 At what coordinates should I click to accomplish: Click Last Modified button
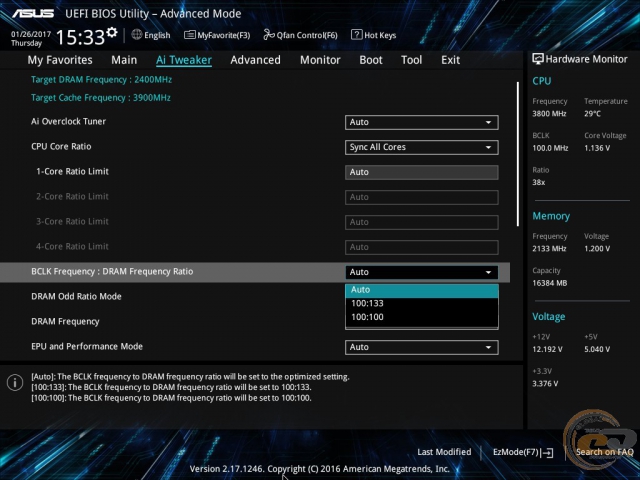click(x=444, y=452)
